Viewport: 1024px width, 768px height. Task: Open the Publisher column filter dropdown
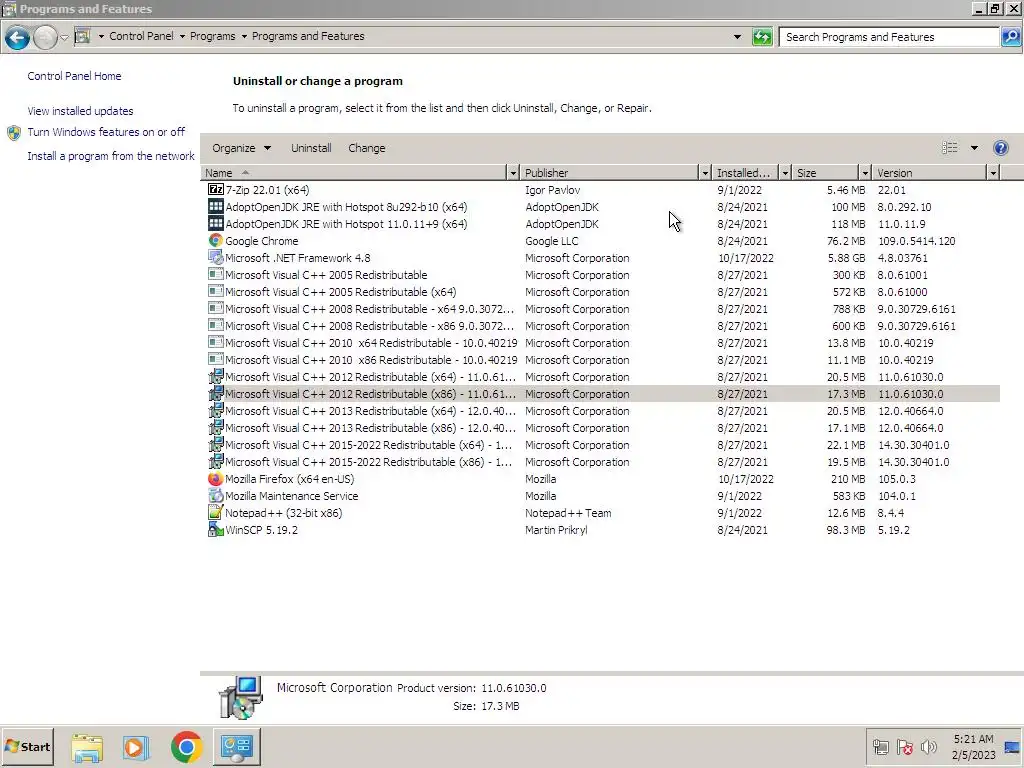[x=705, y=173]
